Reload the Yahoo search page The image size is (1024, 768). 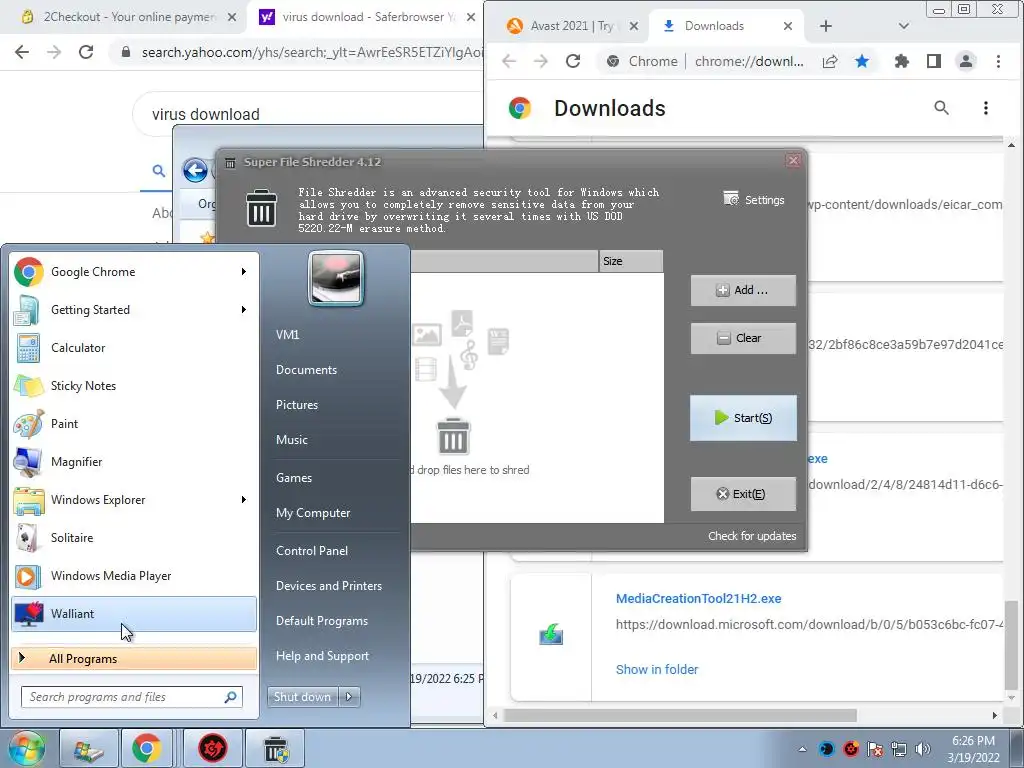click(x=86, y=52)
